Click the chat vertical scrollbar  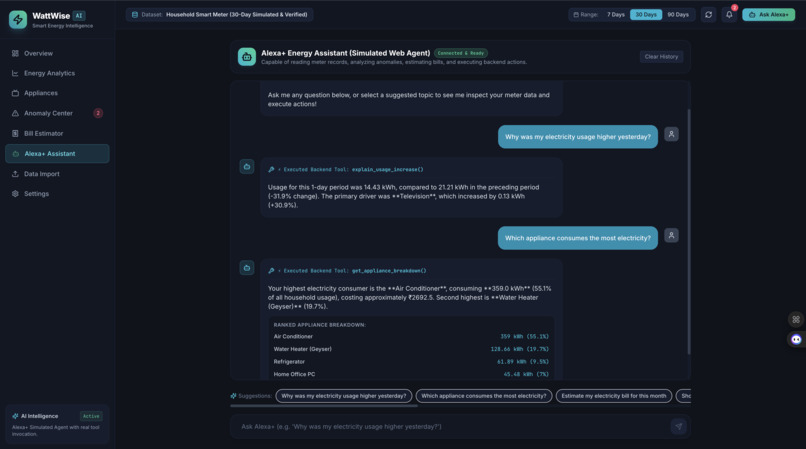(x=689, y=231)
